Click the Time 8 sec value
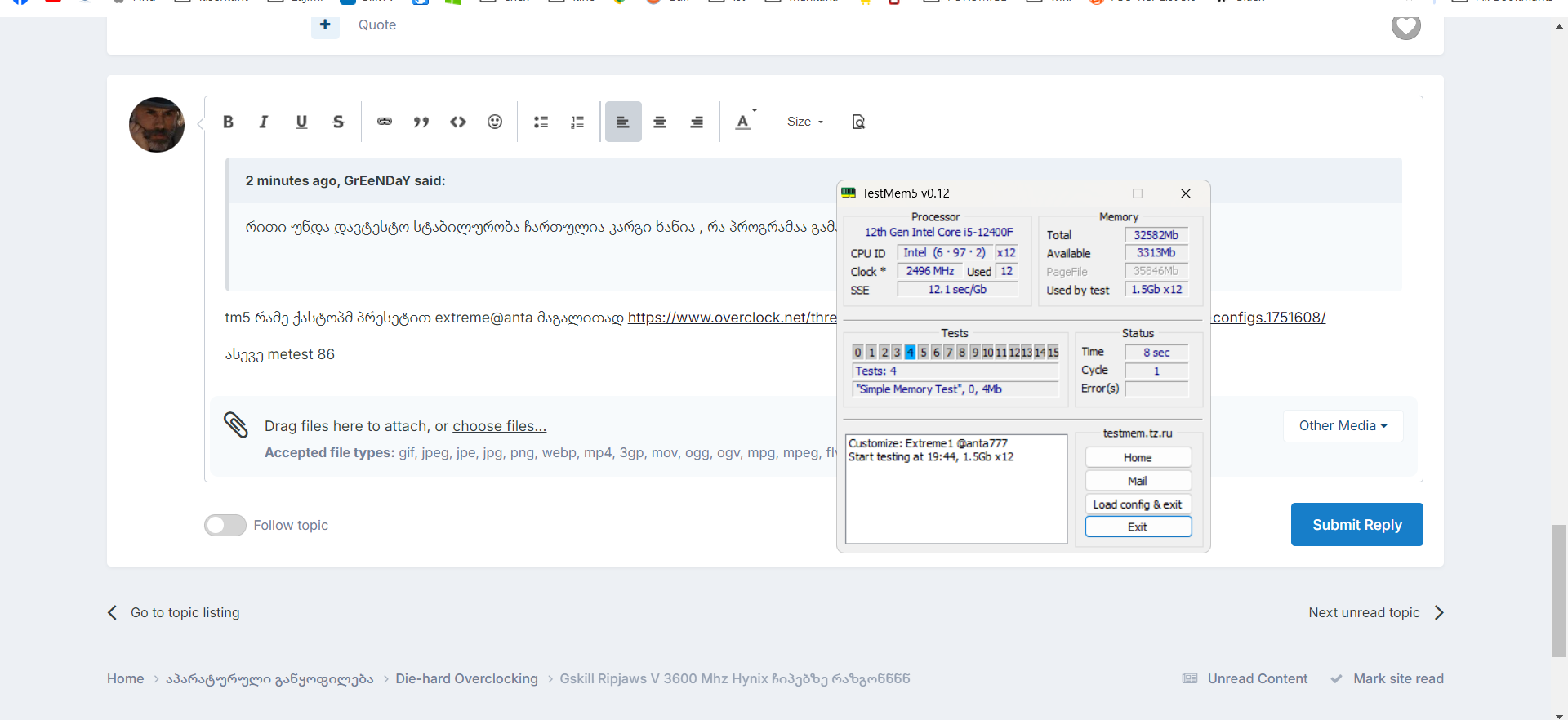The width and height of the screenshot is (1568, 720). pyautogui.click(x=1156, y=353)
